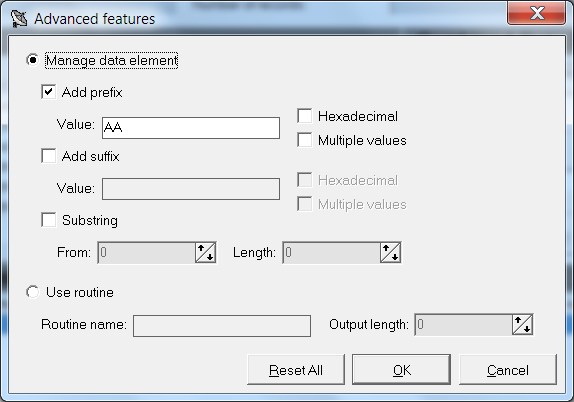Click the Length spinner arrows

(x=390, y=253)
